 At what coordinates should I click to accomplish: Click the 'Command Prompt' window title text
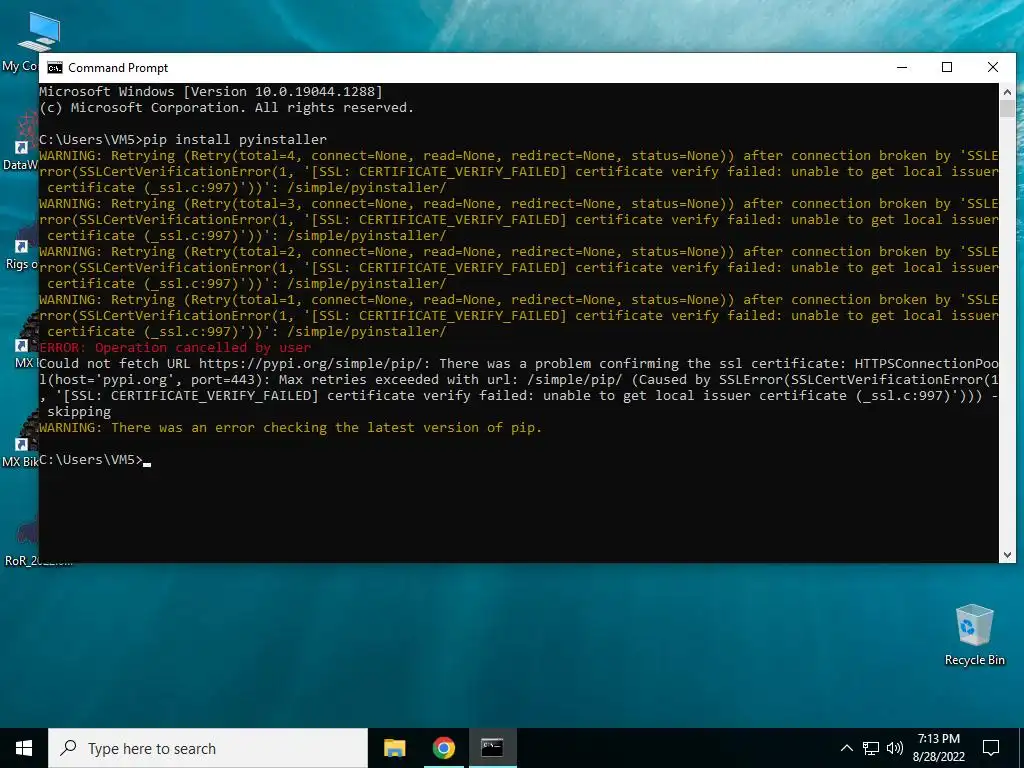[x=118, y=68]
